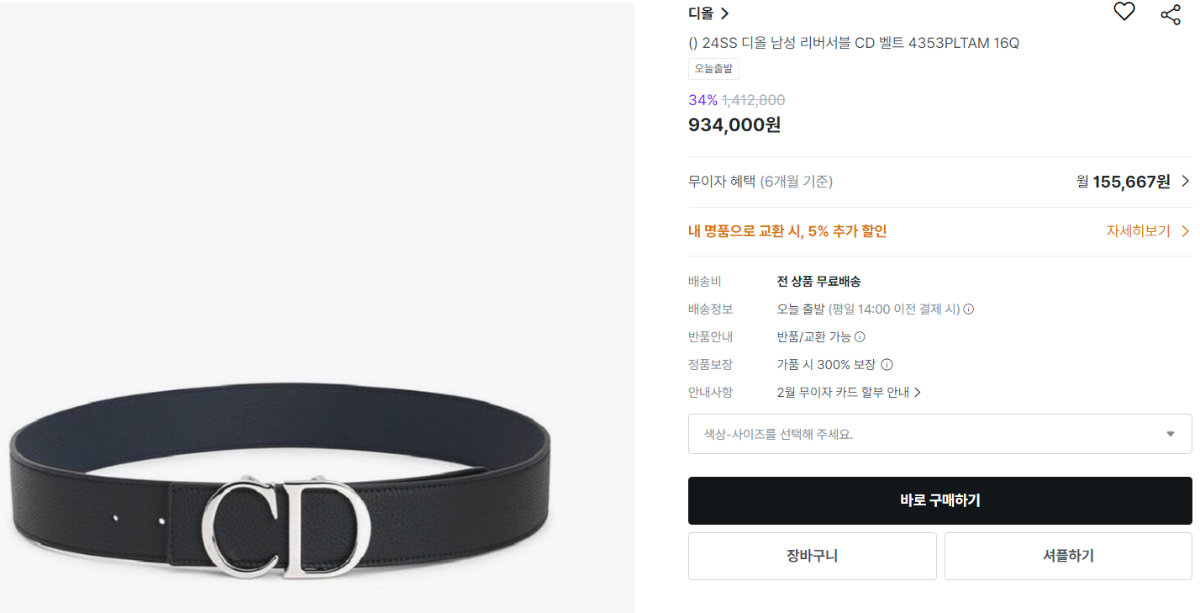Click 자세히보기 link for trade-in discount
The image size is (1200, 613).
(1138, 231)
